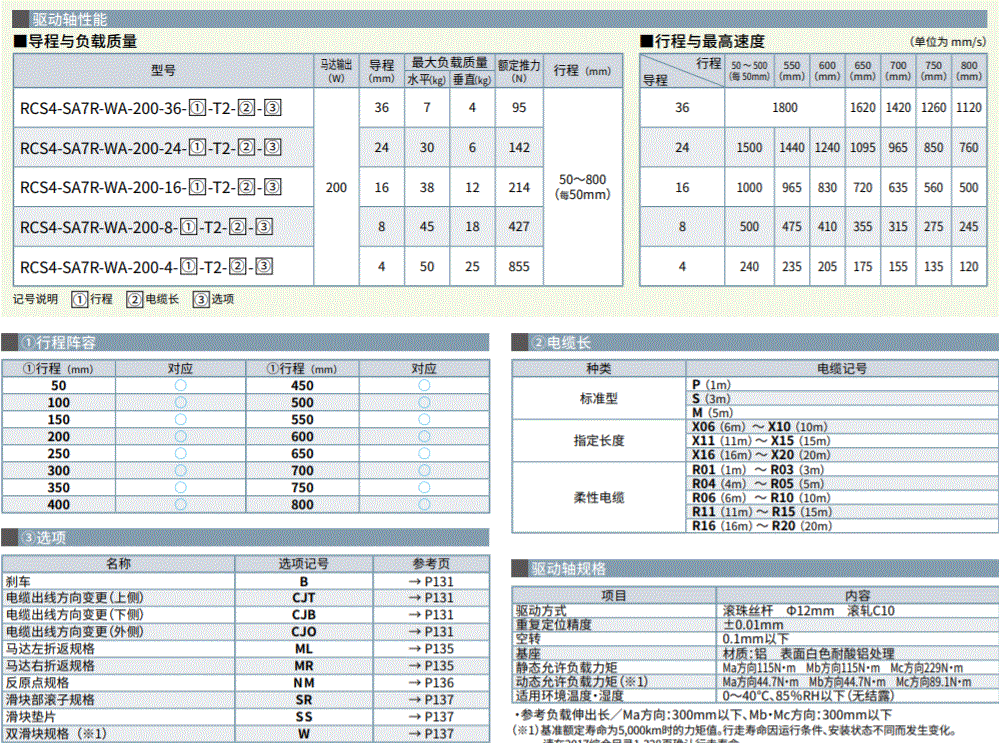
Task: Select option code SR
Action: pyautogui.click(x=304, y=700)
